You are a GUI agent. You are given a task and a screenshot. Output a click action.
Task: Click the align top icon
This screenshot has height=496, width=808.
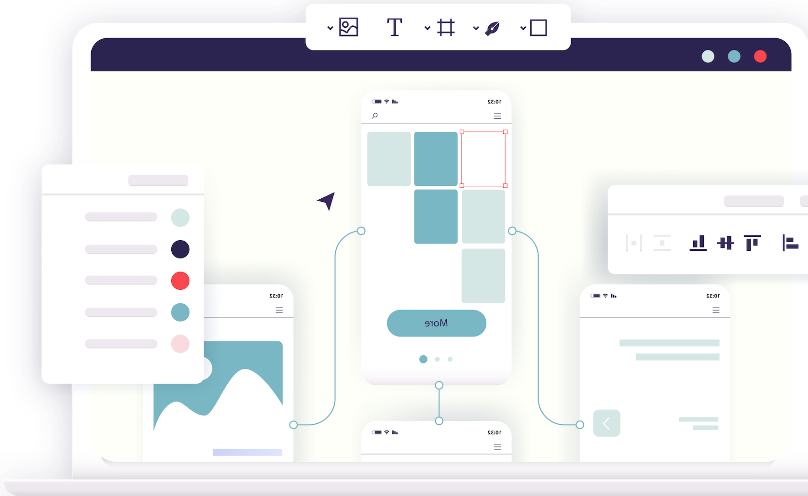[752, 242]
